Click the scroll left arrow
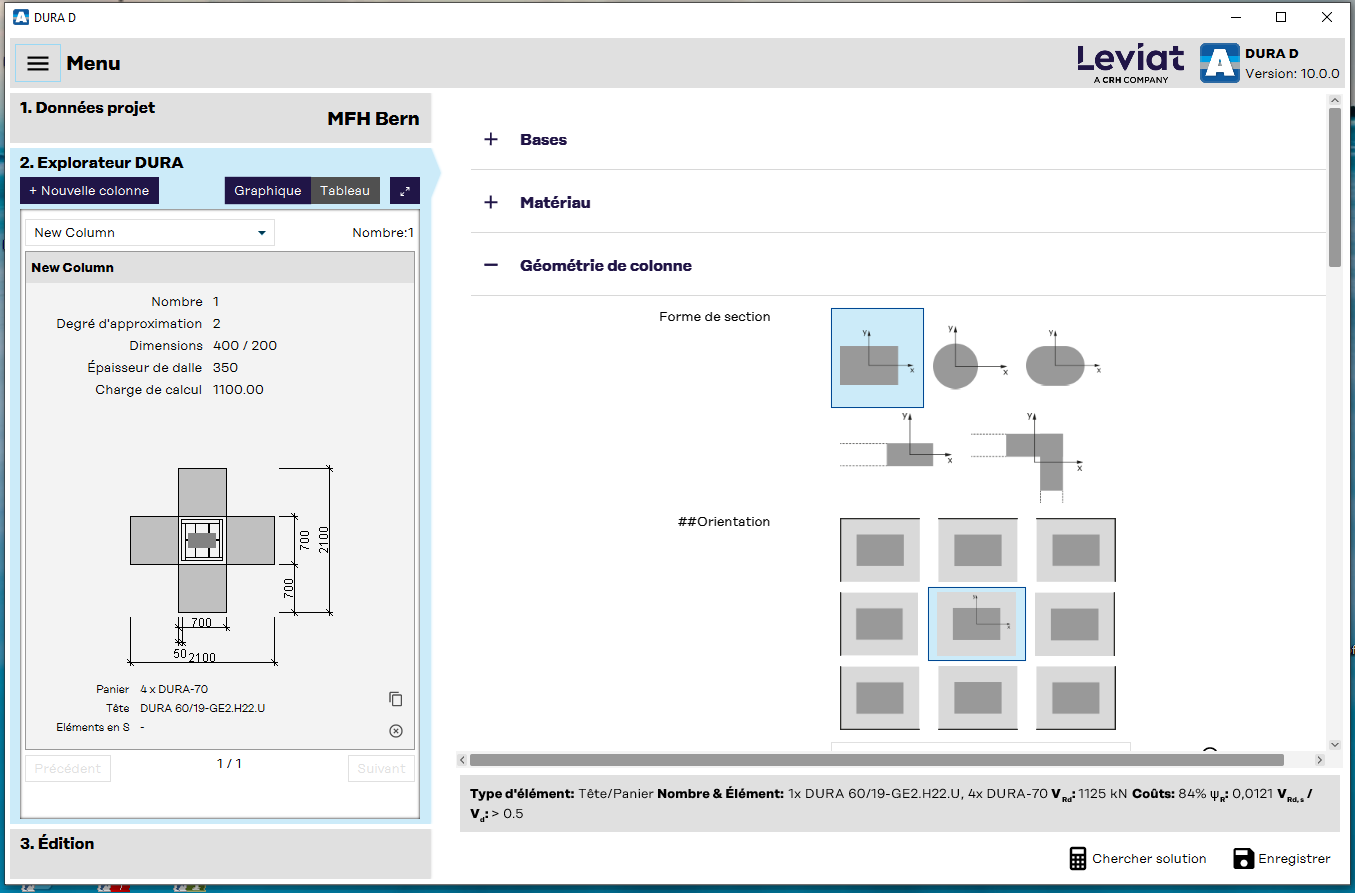Image resolution: width=1355 pixels, height=893 pixels. point(463,760)
